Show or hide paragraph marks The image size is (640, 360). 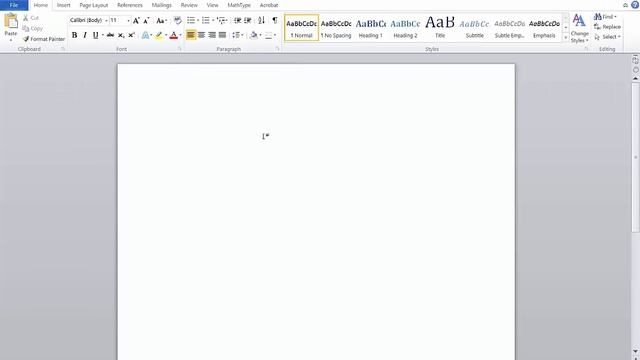275,20
